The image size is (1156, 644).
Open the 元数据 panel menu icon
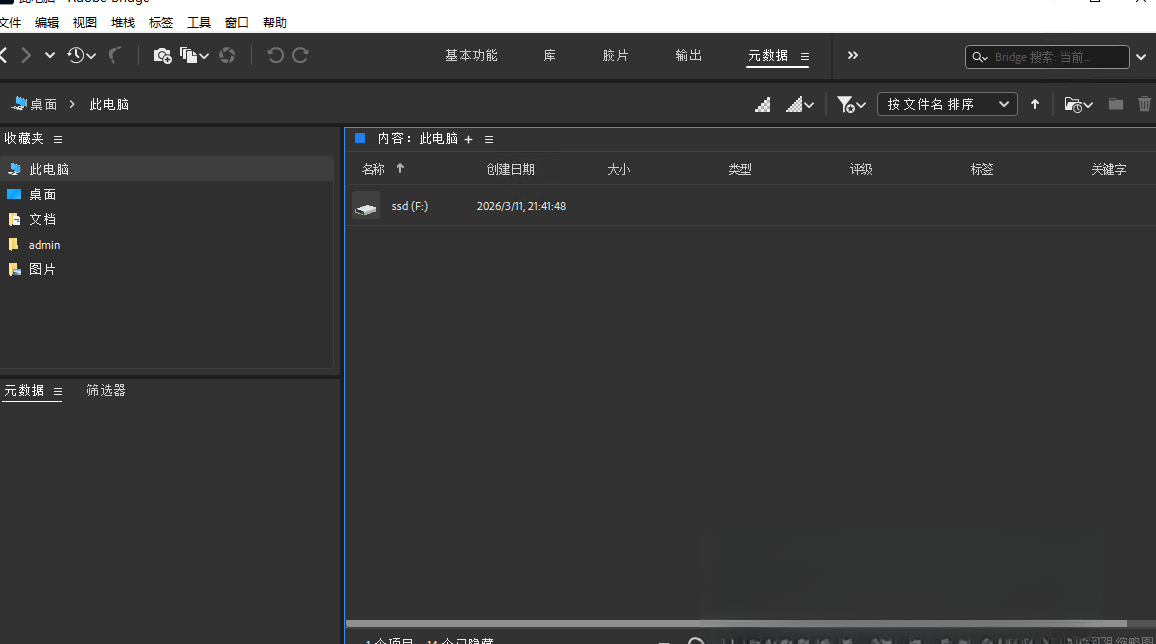pos(58,391)
